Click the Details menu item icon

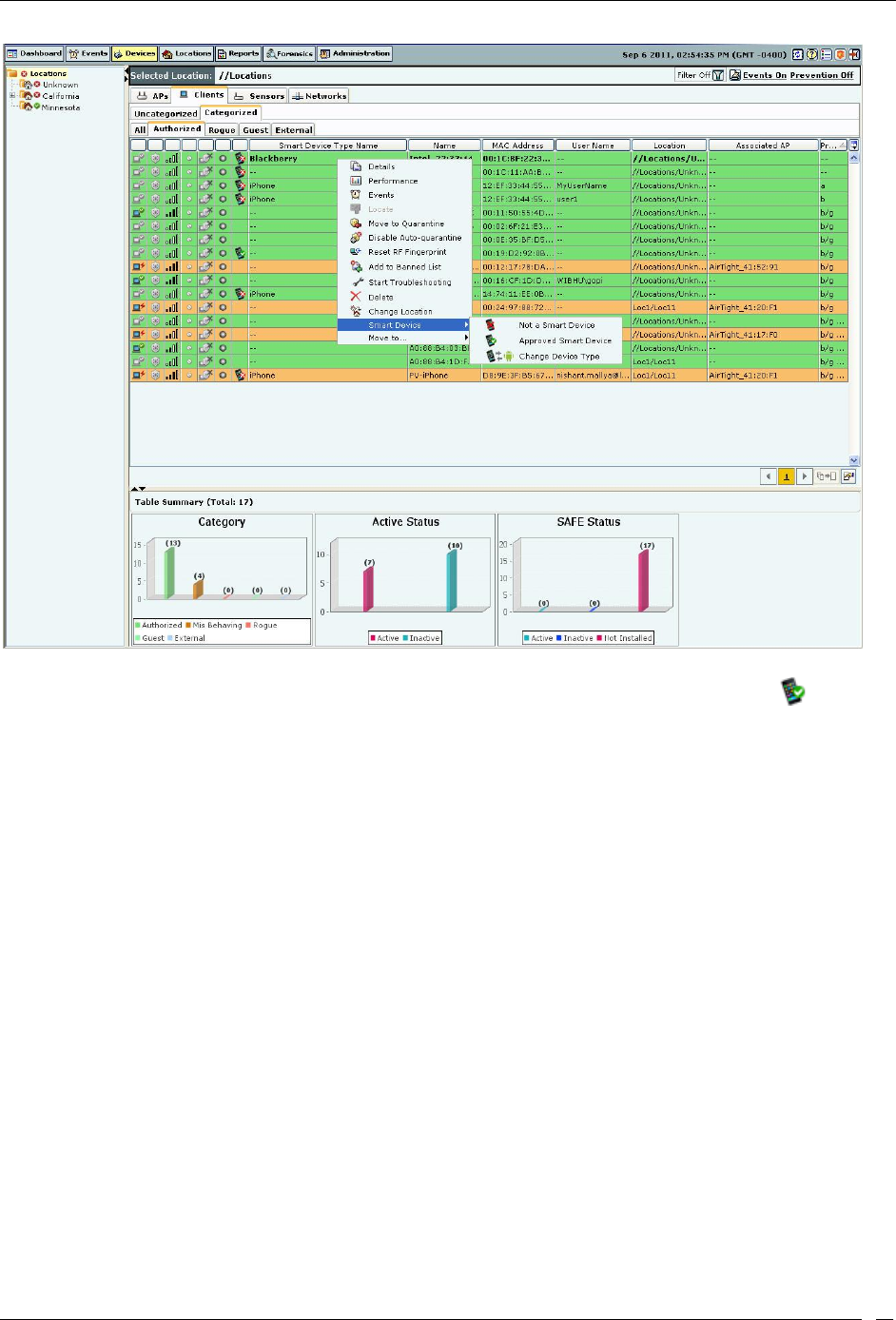[x=356, y=166]
